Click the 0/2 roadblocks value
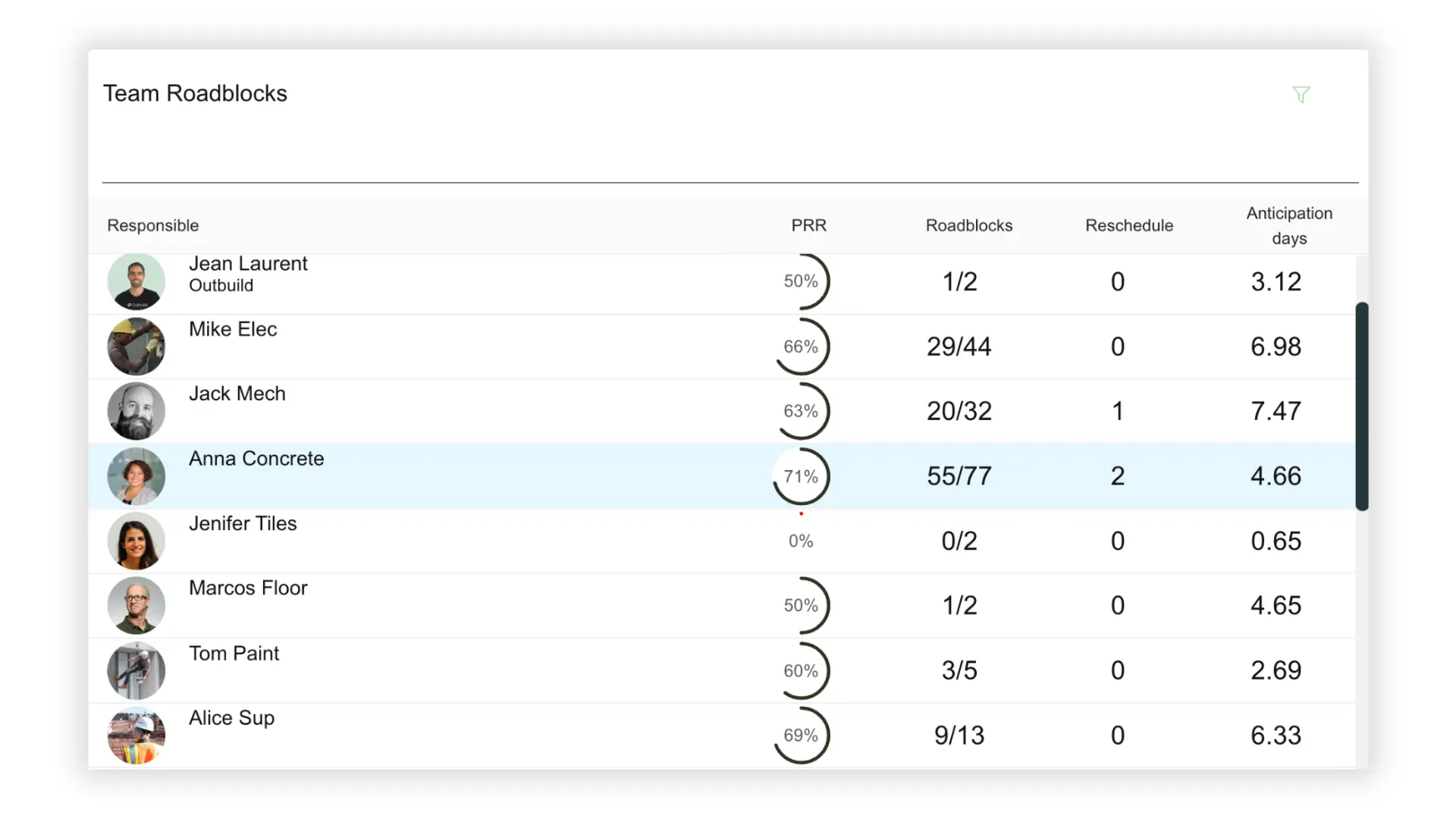This screenshot has height=819, width=1456. [x=959, y=541]
